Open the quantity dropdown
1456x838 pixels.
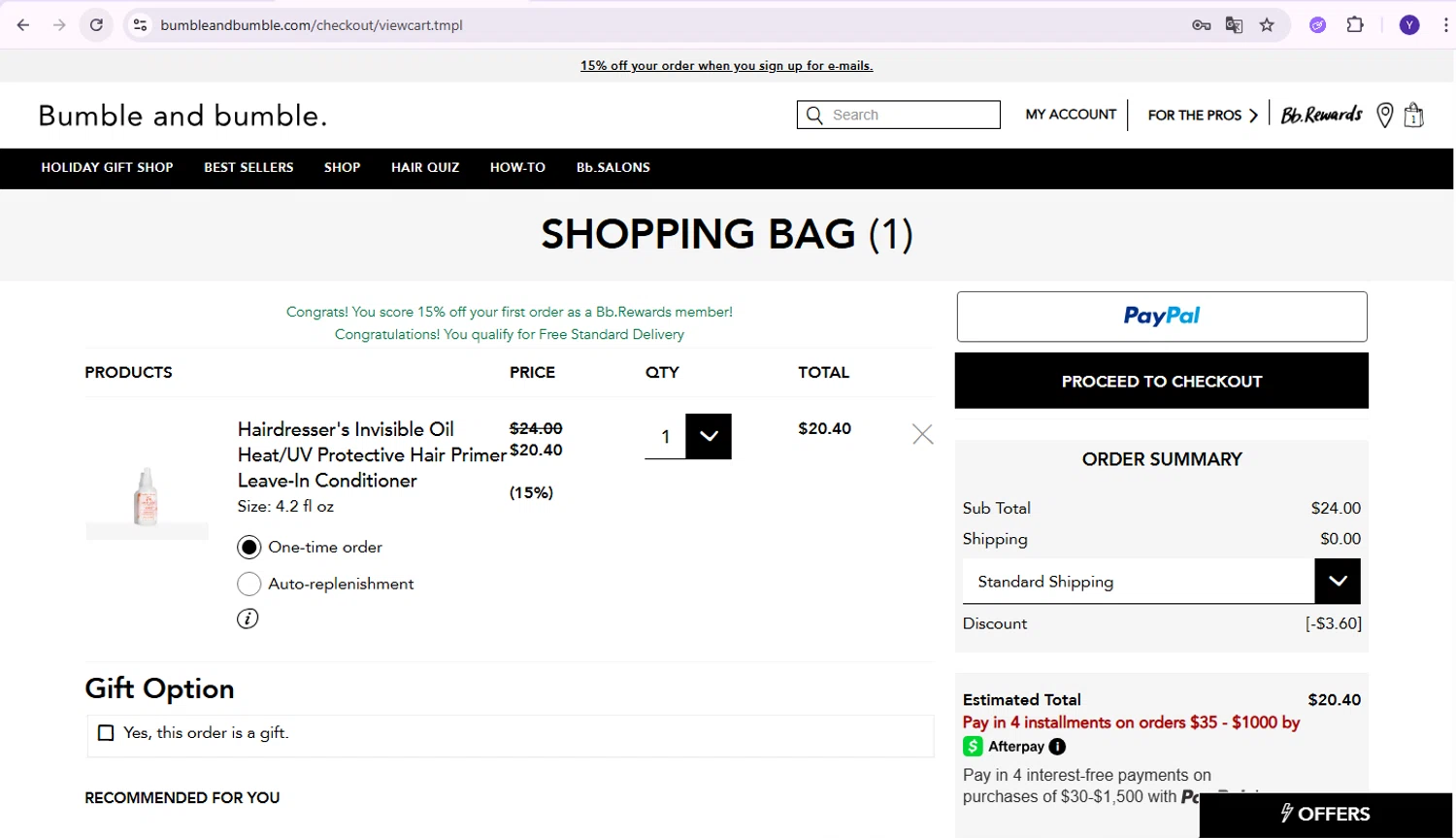(708, 436)
